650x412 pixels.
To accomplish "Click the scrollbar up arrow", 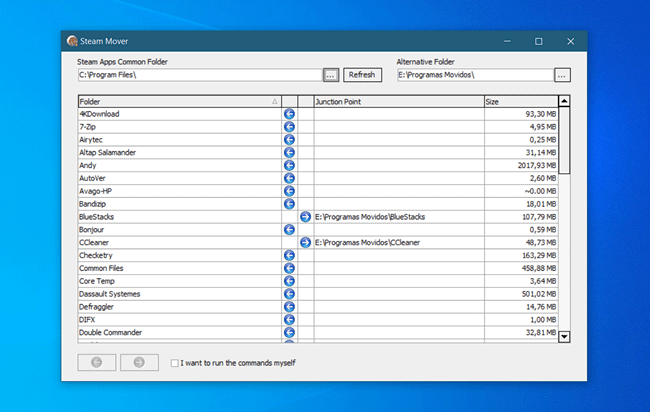I will [x=564, y=101].
